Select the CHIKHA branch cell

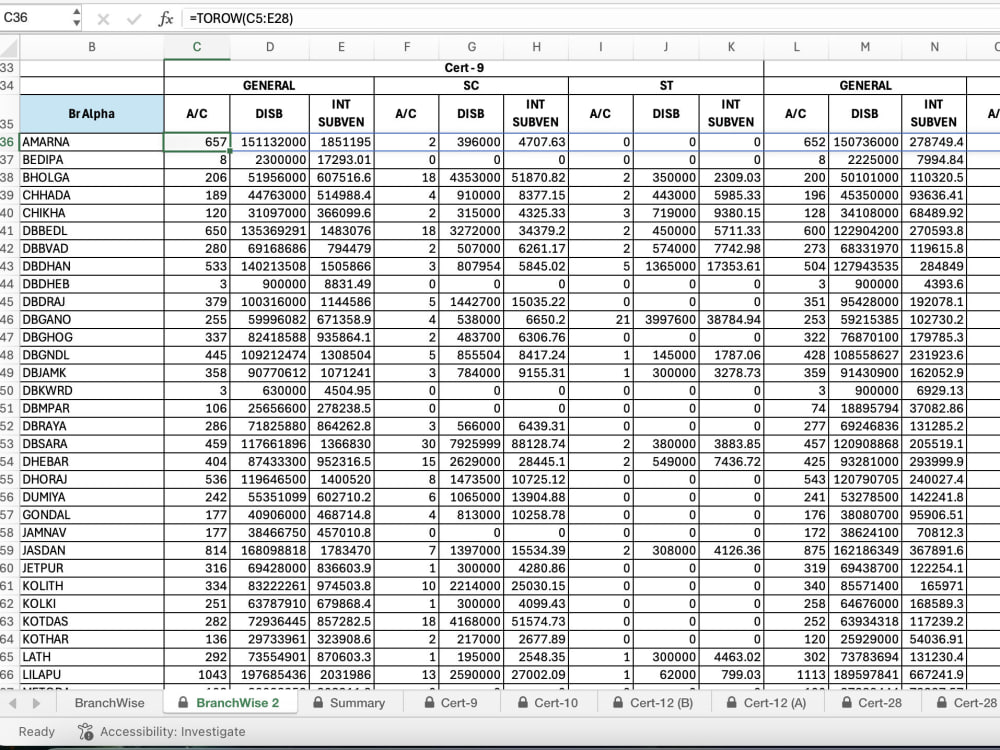(x=92, y=212)
